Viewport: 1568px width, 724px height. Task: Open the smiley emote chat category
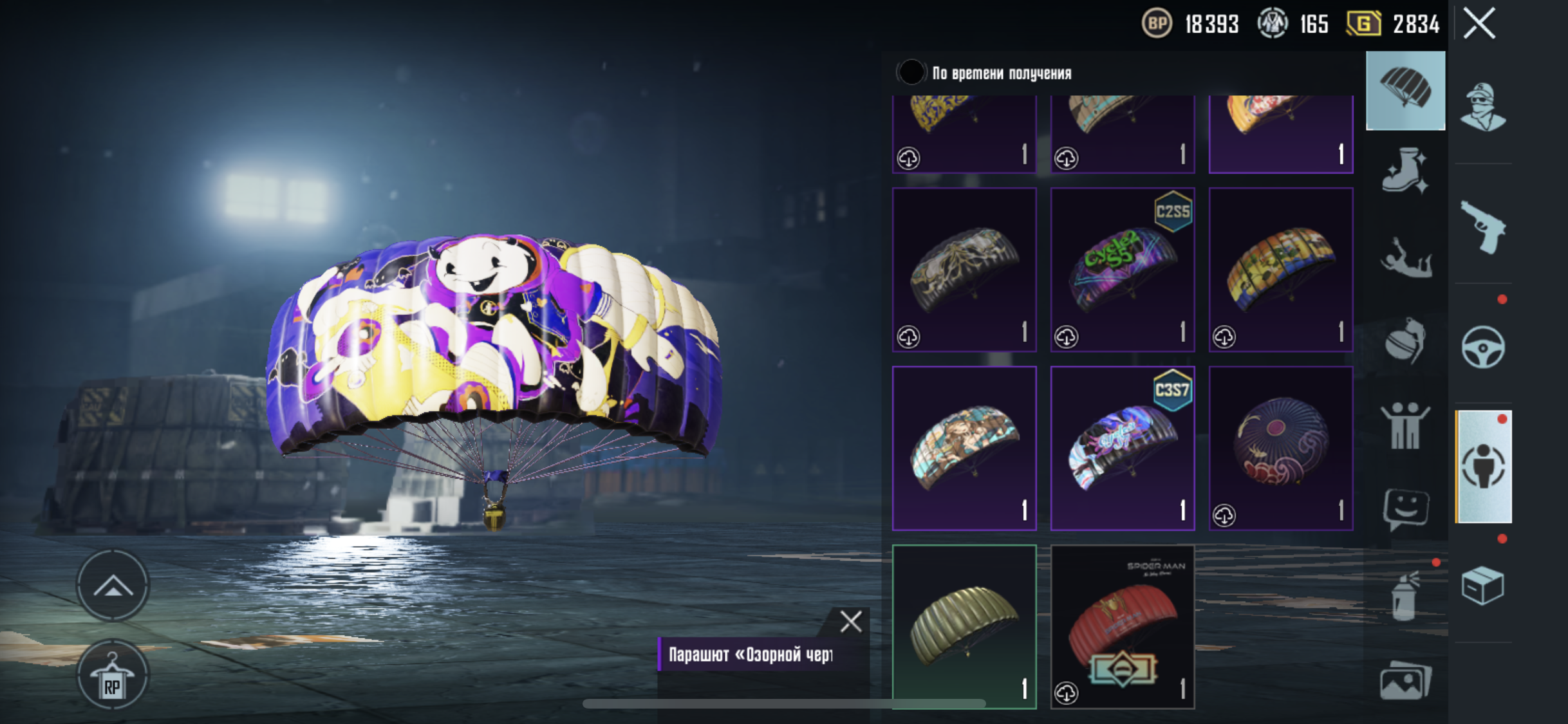pos(1406,509)
